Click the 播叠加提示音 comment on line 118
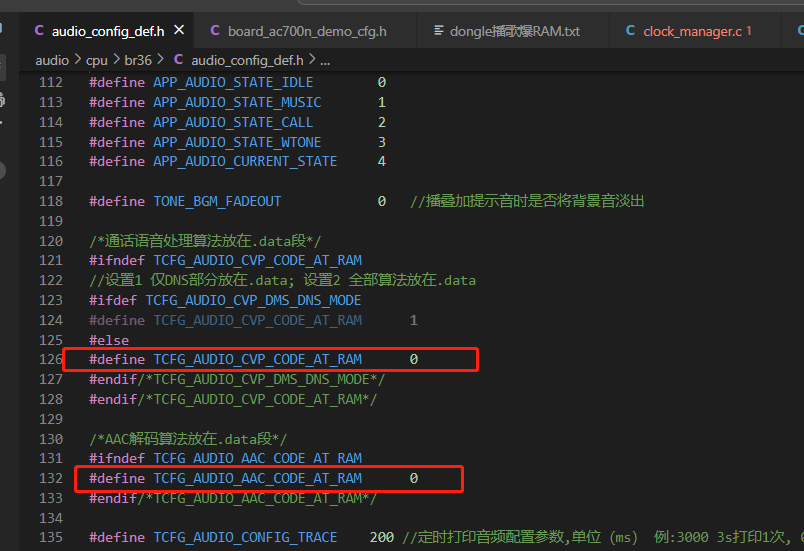This screenshot has height=551, width=804. coord(527,201)
